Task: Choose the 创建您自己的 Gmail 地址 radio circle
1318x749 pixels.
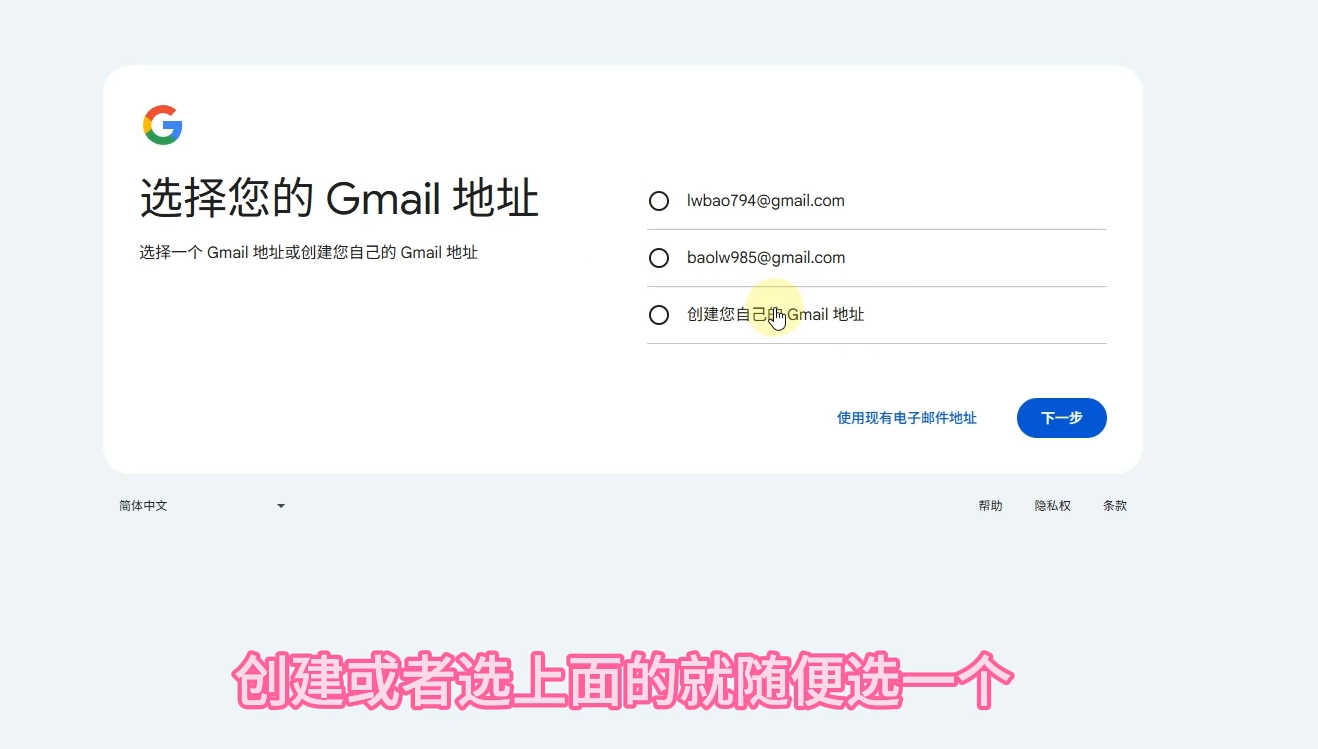Action: pos(659,315)
